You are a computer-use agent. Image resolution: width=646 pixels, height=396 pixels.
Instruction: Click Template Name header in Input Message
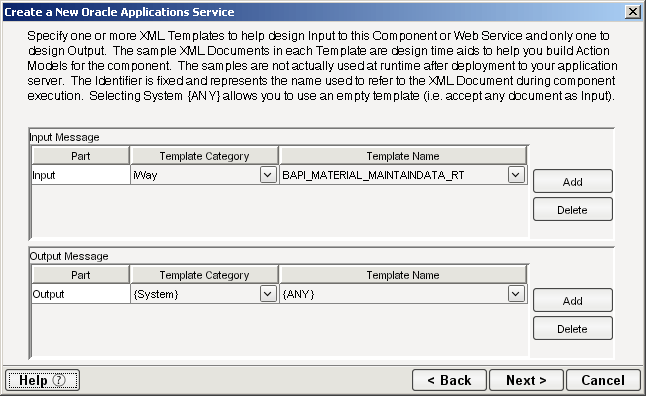(403, 156)
